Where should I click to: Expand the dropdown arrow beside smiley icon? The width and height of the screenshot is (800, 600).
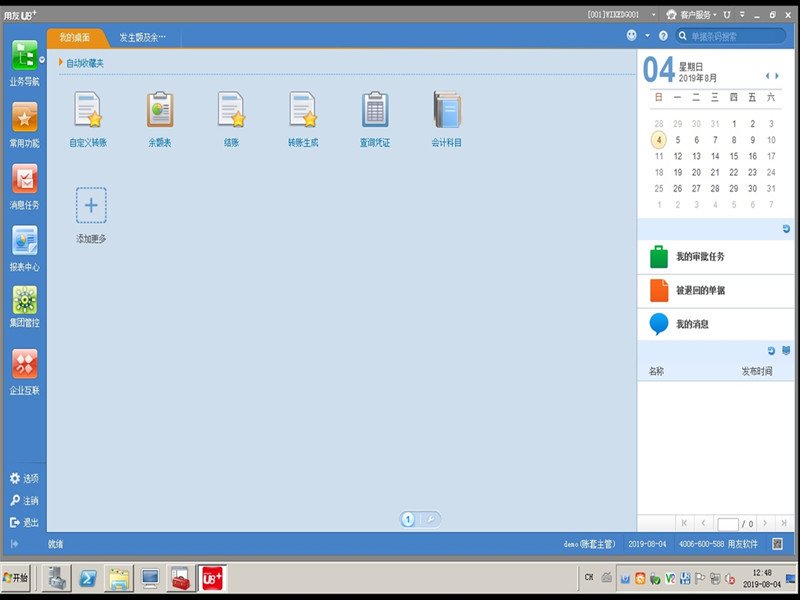click(646, 36)
